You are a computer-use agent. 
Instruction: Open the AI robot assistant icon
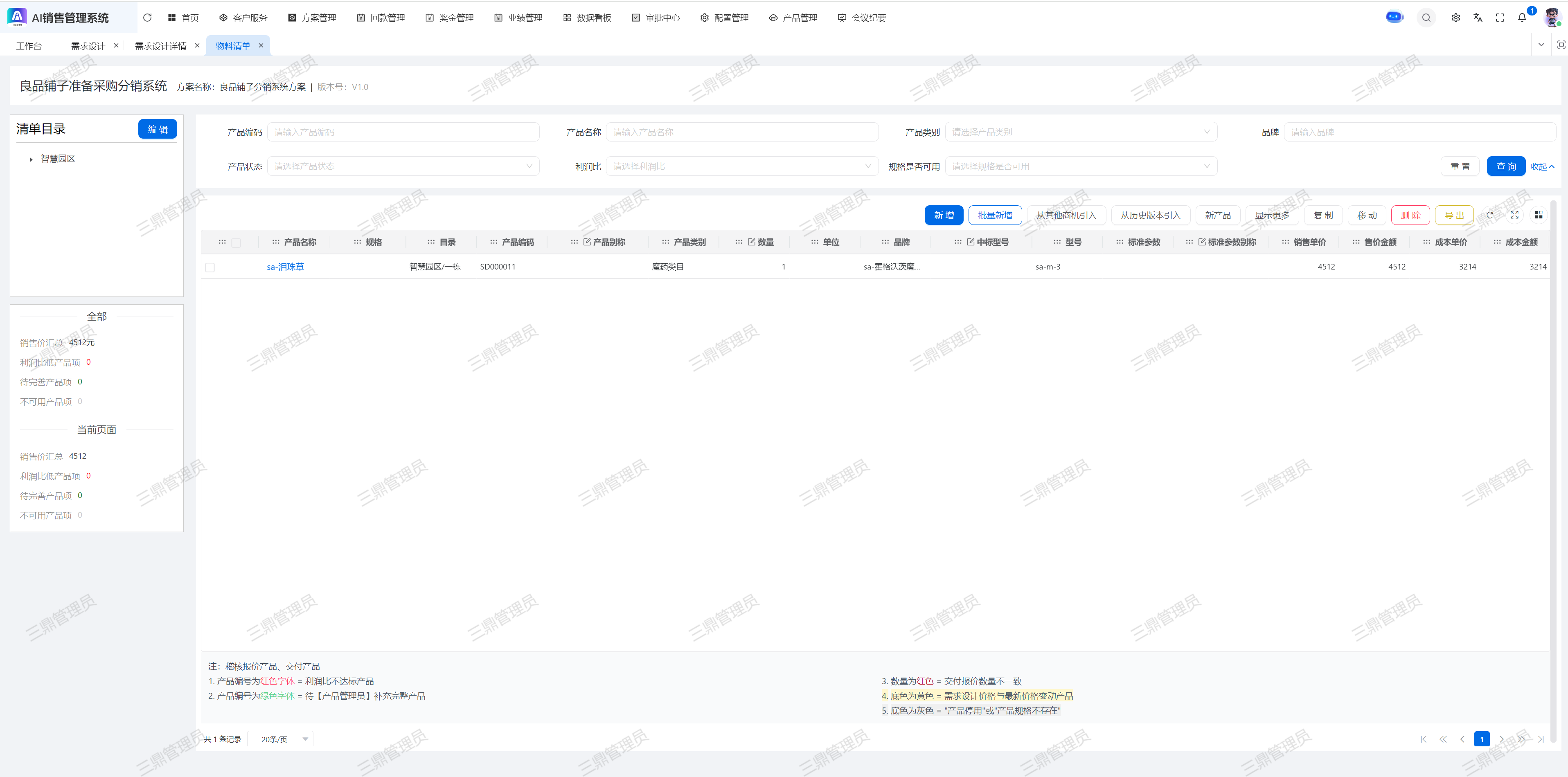coord(1394,17)
